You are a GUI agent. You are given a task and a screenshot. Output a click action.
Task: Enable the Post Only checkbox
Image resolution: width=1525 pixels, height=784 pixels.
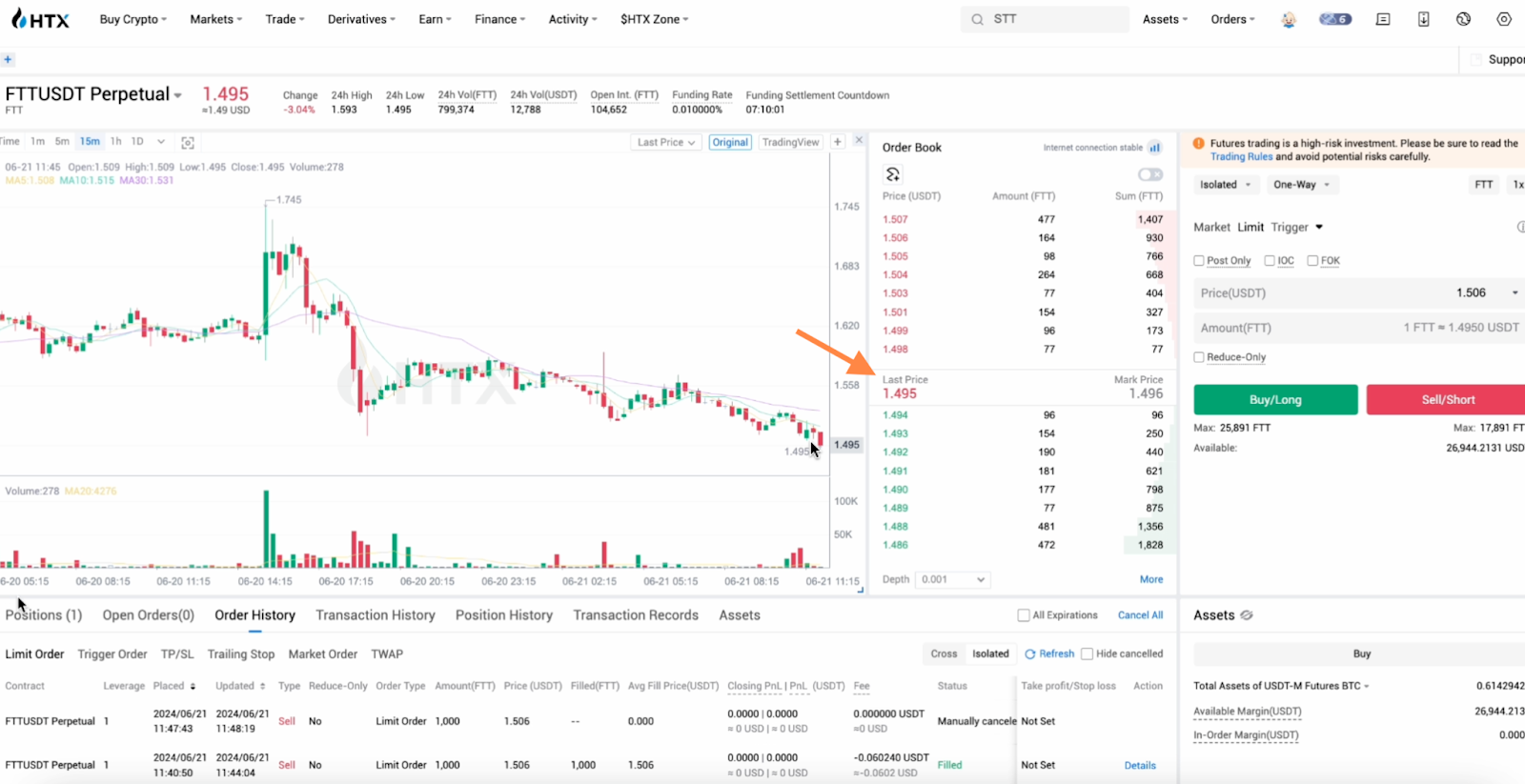pyautogui.click(x=1199, y=260)
